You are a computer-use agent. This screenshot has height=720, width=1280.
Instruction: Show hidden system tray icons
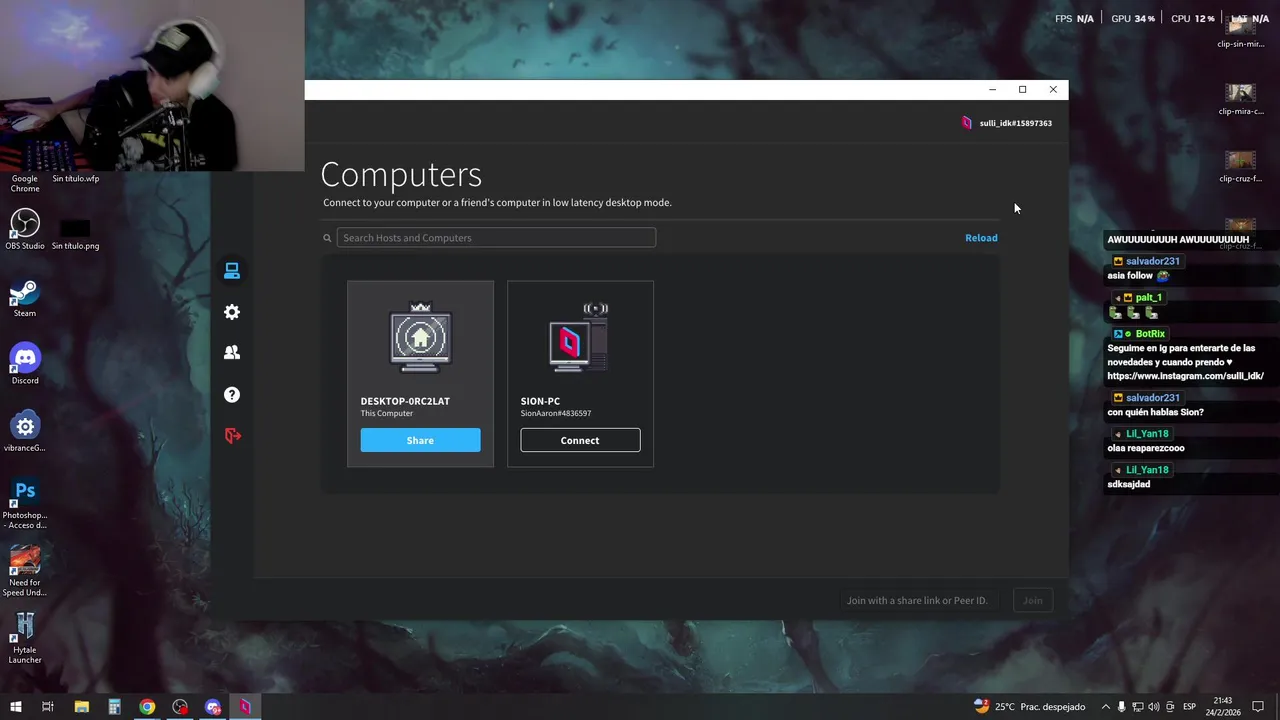(1105, 707)
